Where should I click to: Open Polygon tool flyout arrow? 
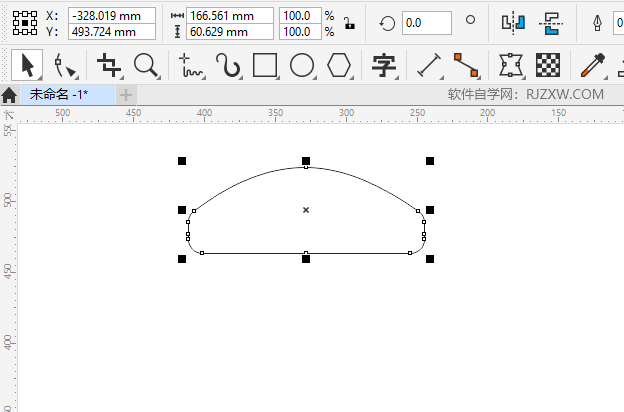click(x=352, y=78)
